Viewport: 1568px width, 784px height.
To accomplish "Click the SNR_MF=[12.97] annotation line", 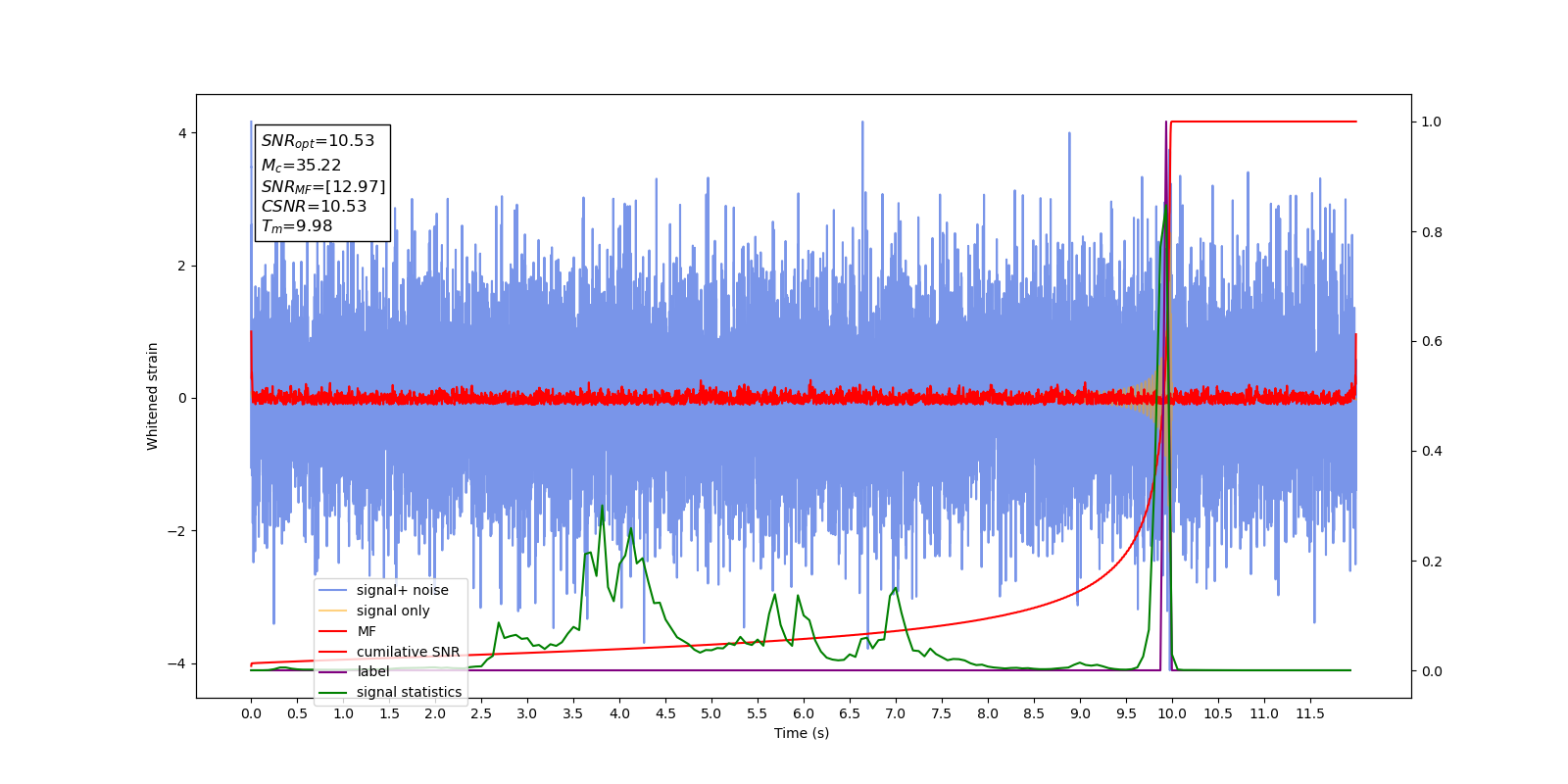I will (x=323, y=186).
